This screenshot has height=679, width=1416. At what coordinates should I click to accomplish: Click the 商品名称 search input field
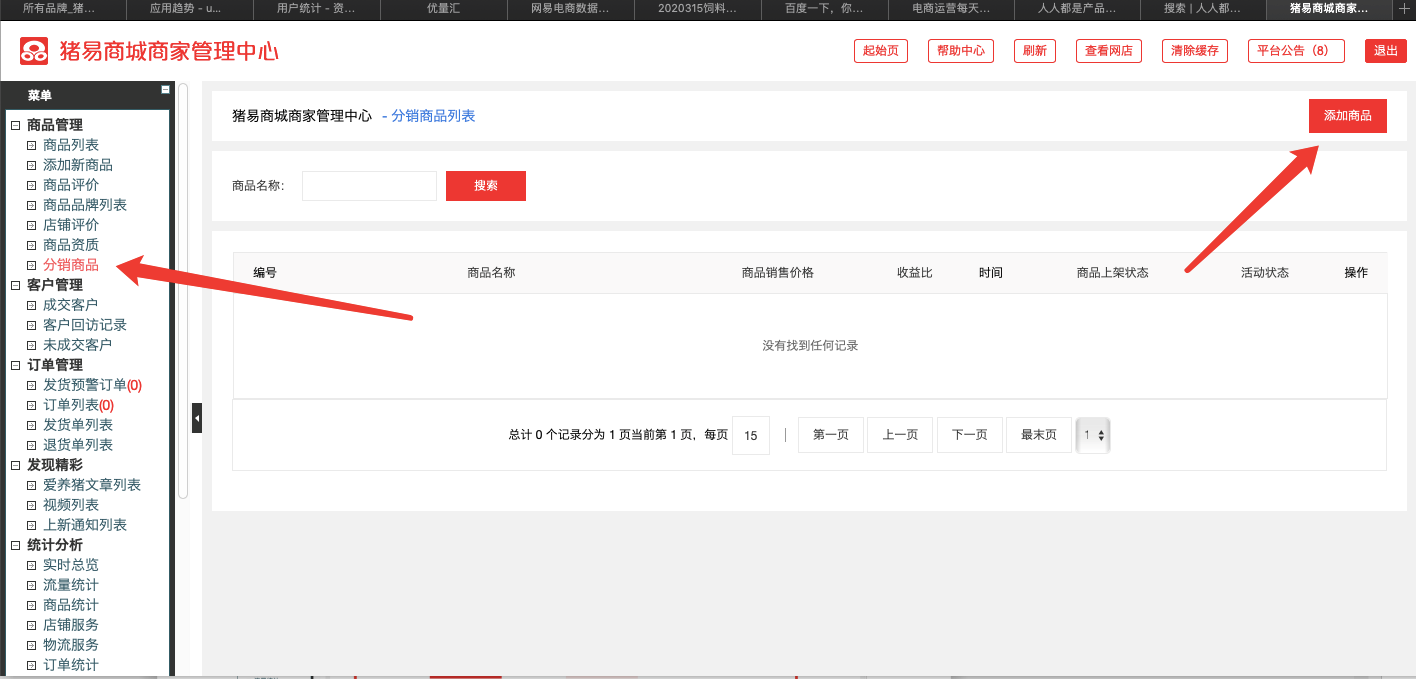pyautogui.click(x=369, y=186)
